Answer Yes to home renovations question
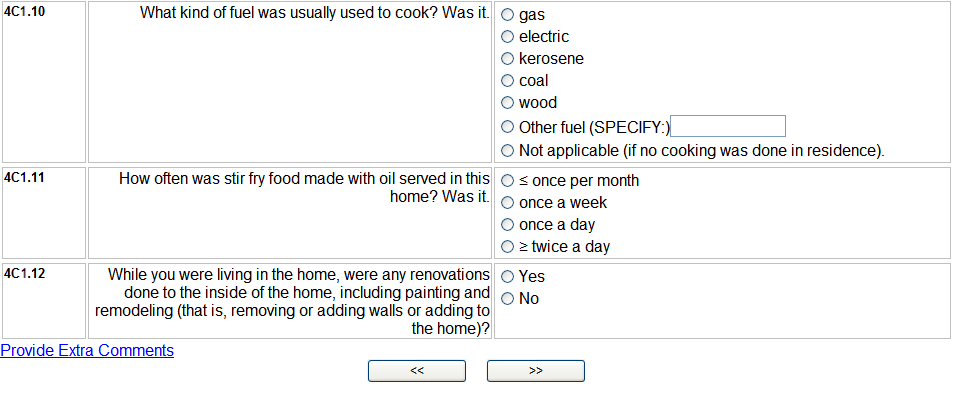 pyautogui.click(x=507, y=277)
